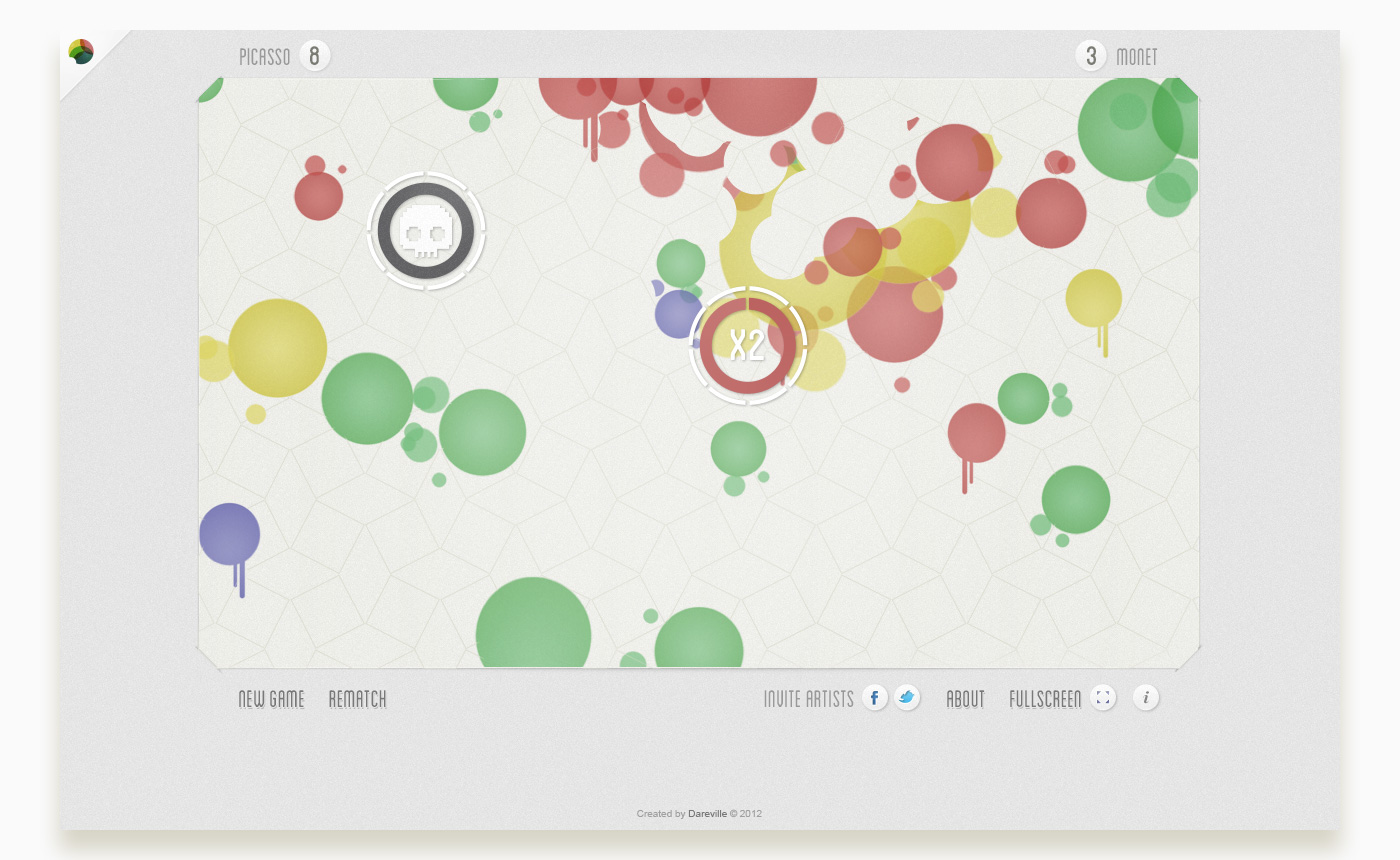
Task: Click Monet's score badge showing 3
Action: pyautogui.click(x=1091, y=56)
